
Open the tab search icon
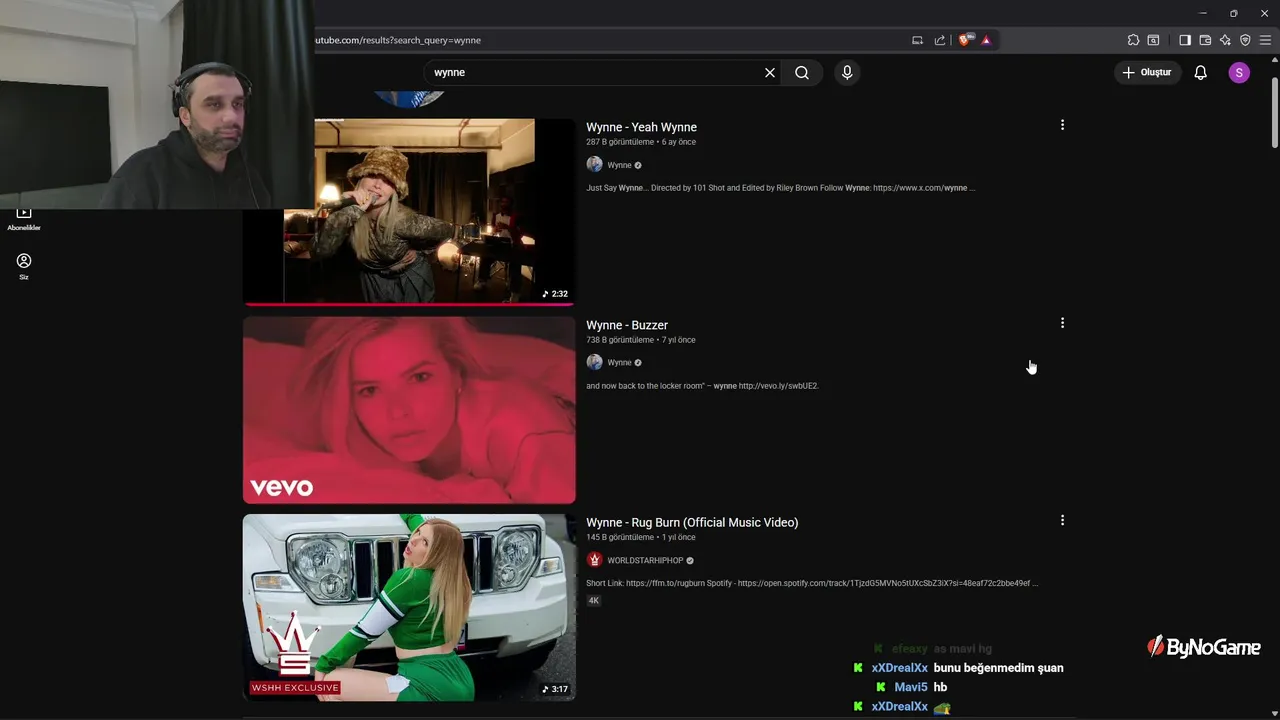click(1153, 40)
